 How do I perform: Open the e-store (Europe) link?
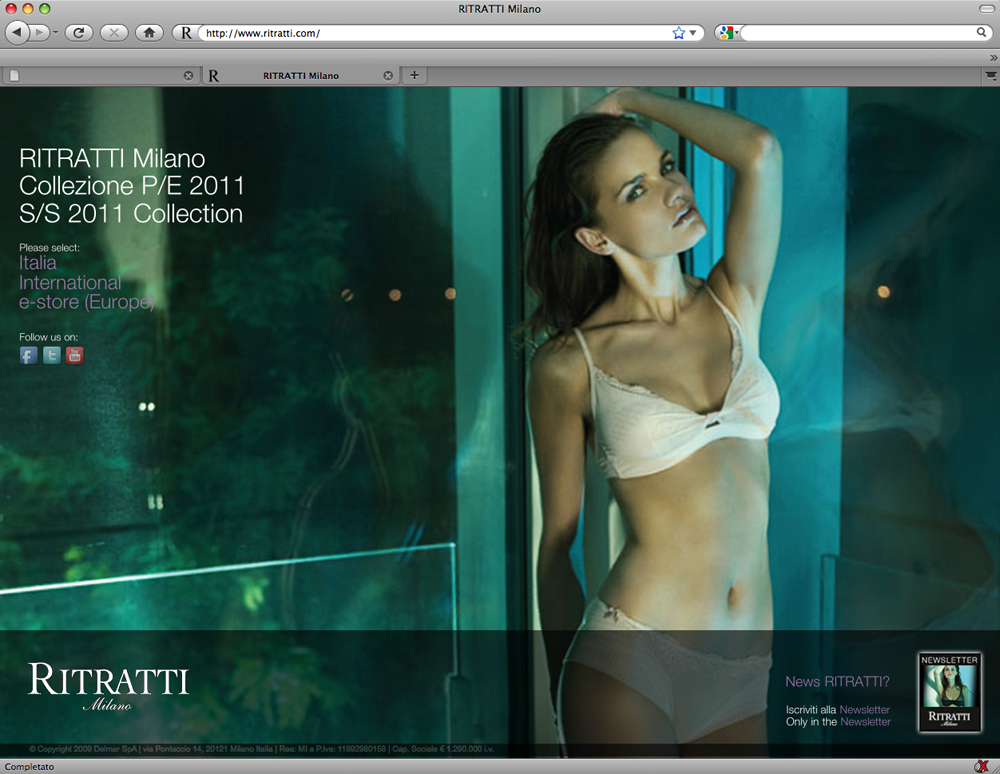[x=87, y=302]
